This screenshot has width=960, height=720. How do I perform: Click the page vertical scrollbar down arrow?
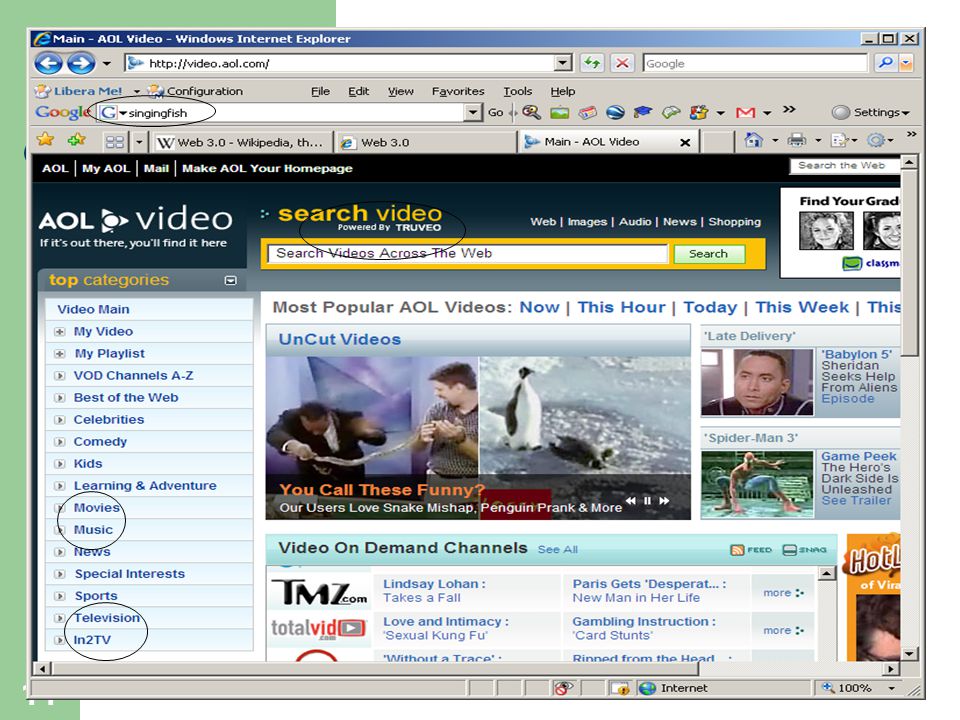[x=909, y=654]
